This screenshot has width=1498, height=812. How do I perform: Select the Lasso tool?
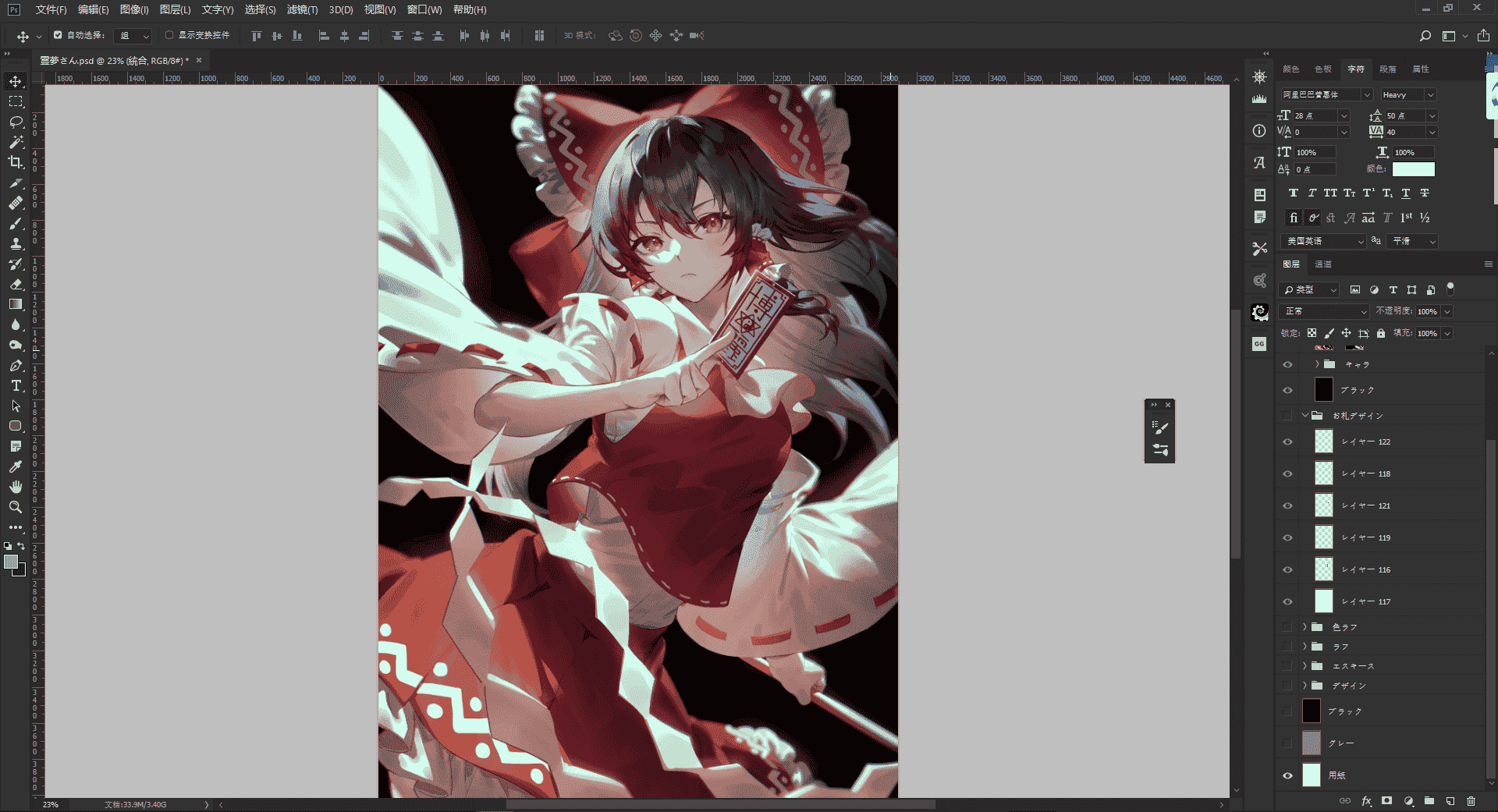tap(16, 122)
